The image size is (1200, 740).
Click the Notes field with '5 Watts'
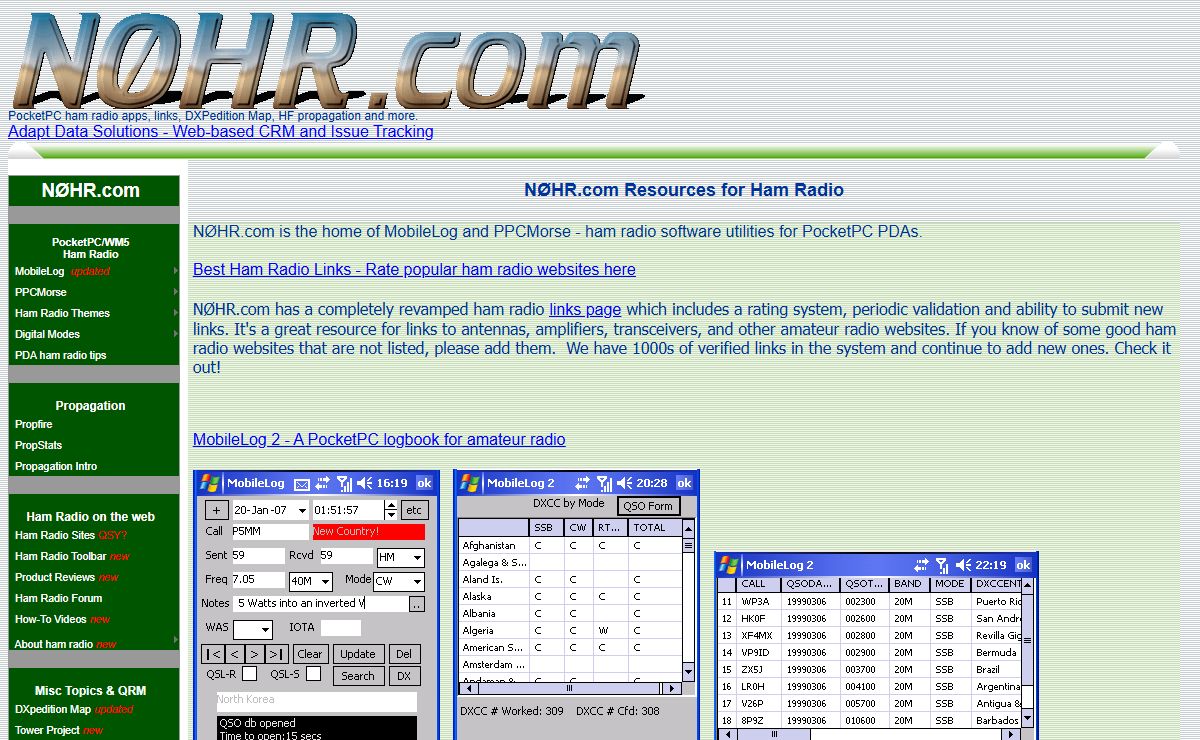pos(320,604)
